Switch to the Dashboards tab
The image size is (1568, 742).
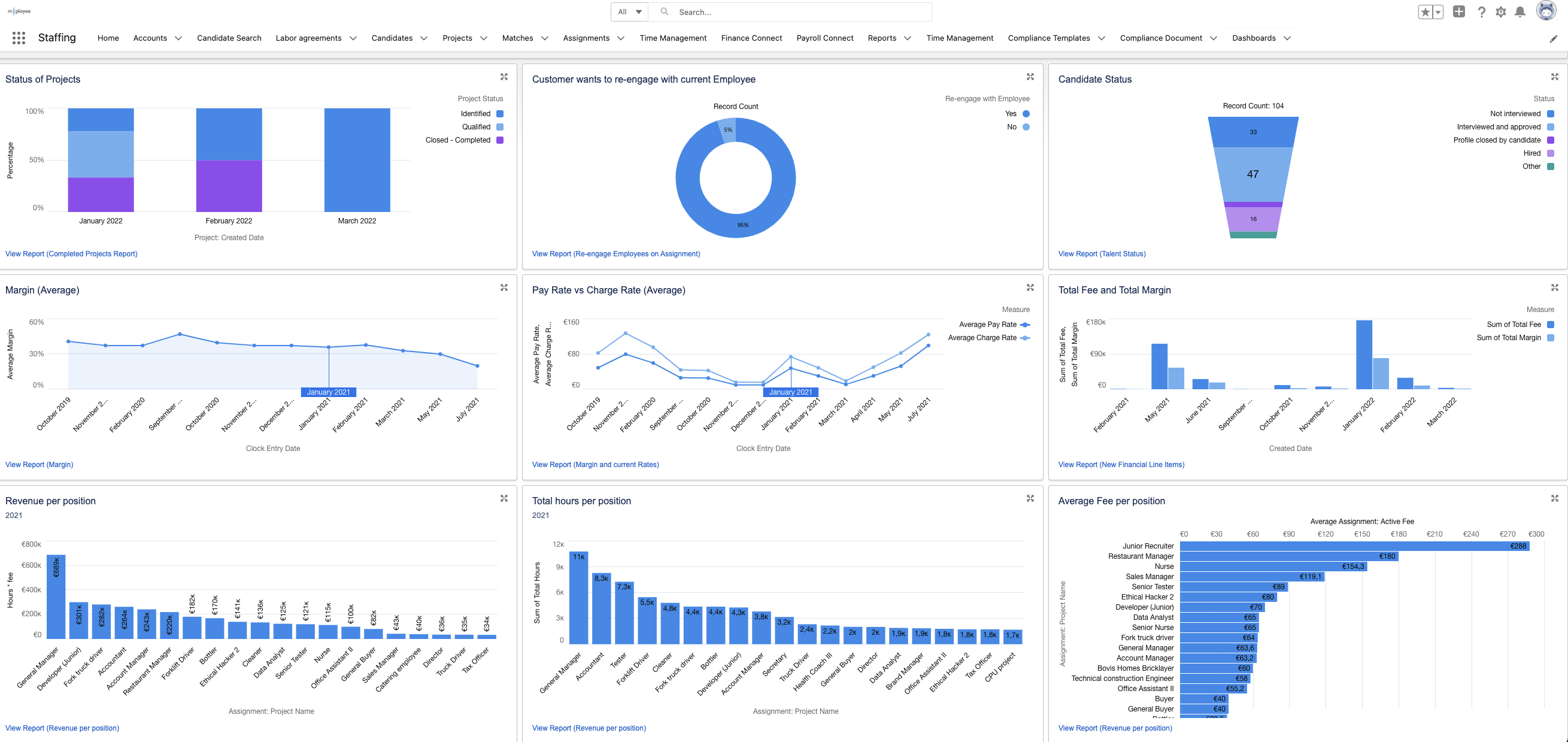1253,38
